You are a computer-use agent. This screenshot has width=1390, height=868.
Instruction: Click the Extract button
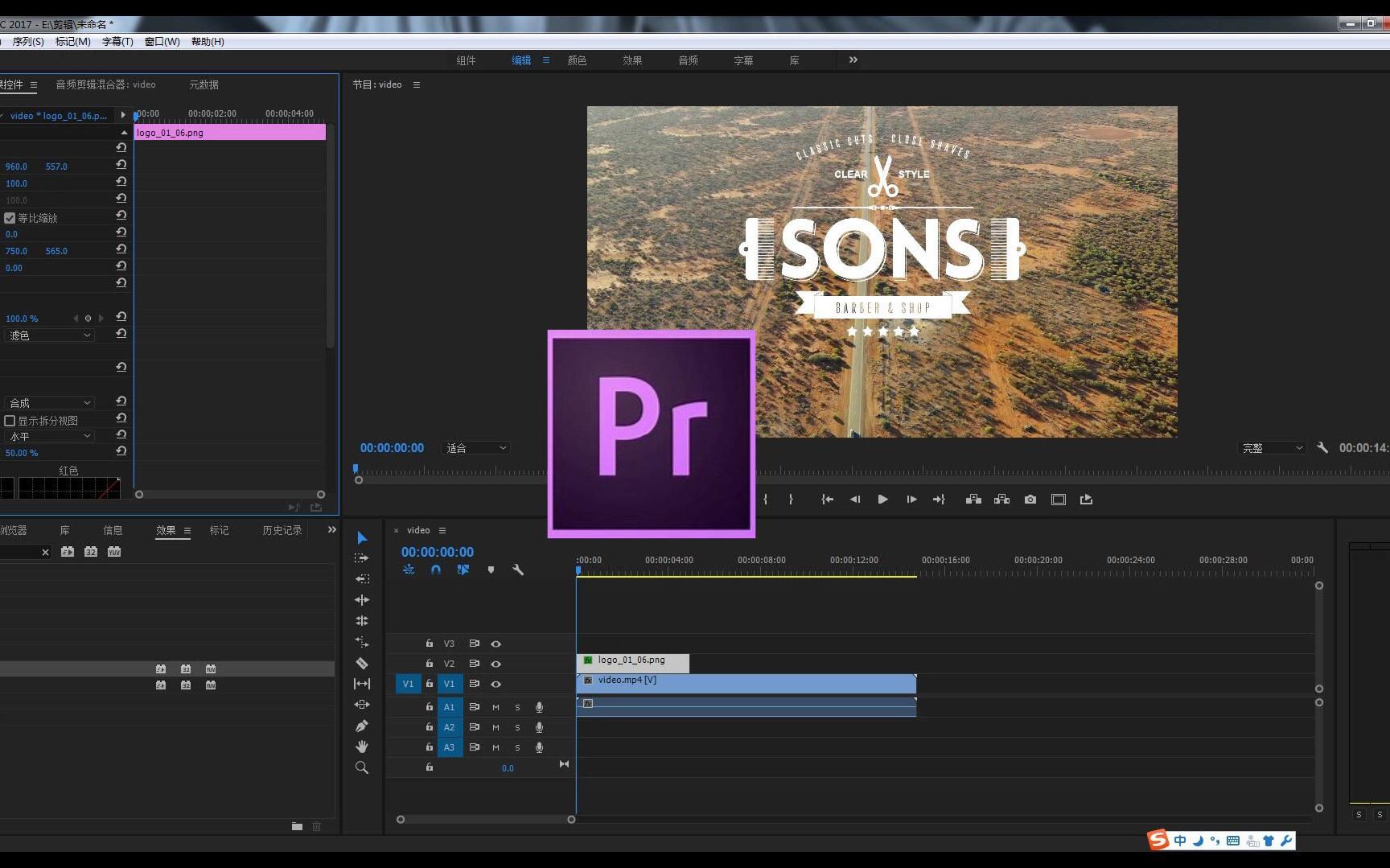click(x=1001, y=500)
